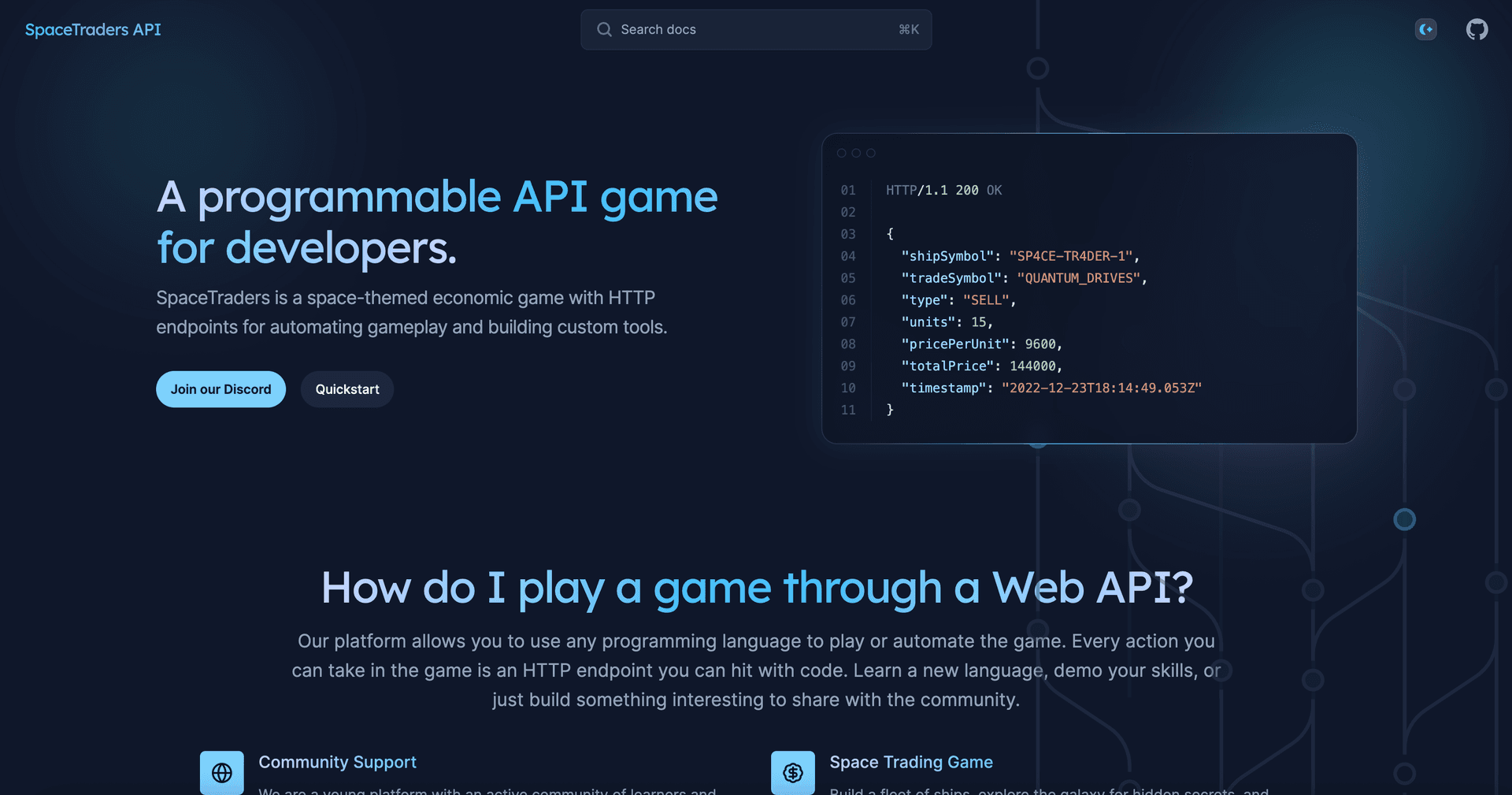Click the Community Support globe icon
Image resolution: width=1512 pixels, height=795 pixels.
pos(222,773)
